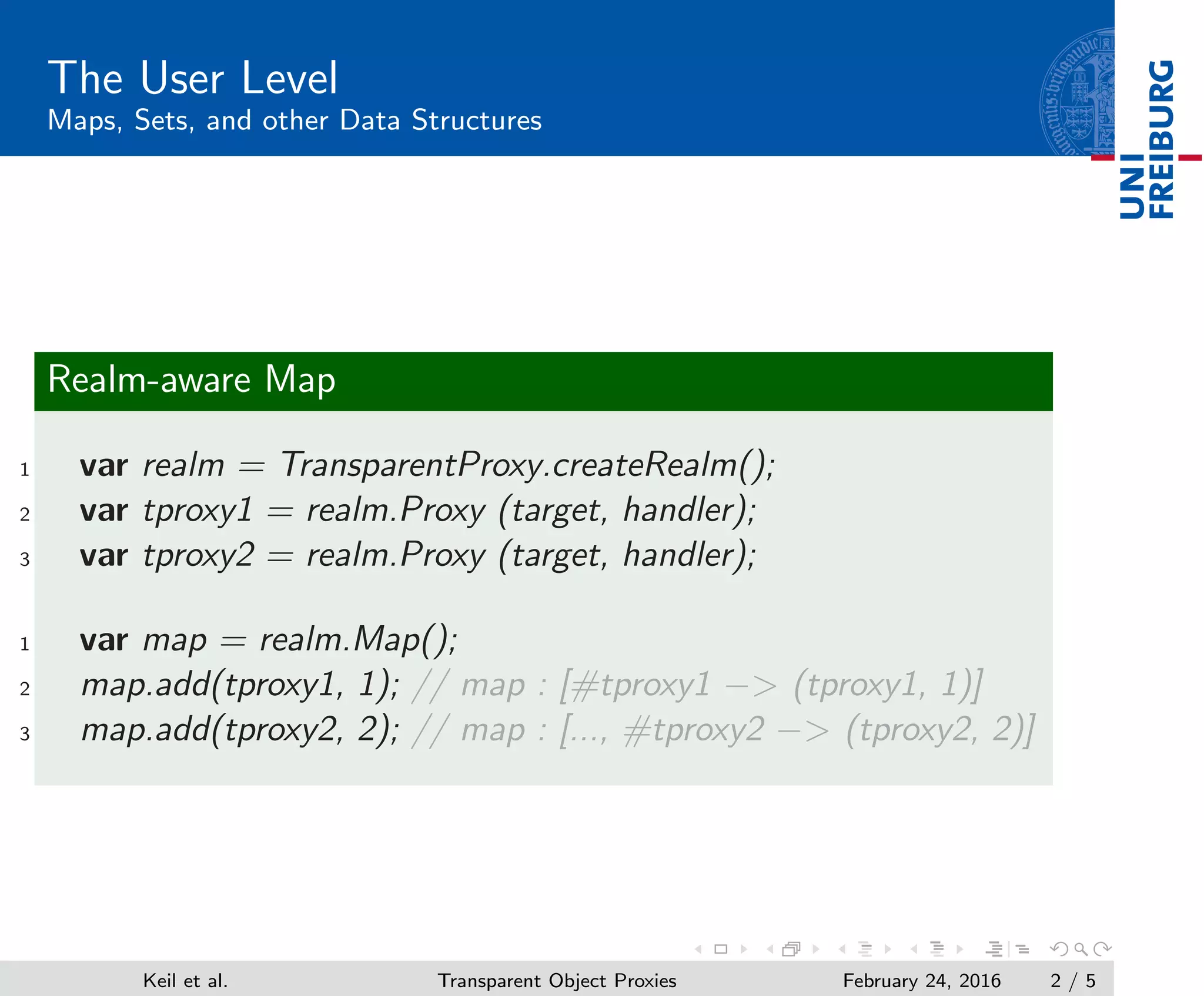Click the presentation start outline icon

click(x=994, y=949)
